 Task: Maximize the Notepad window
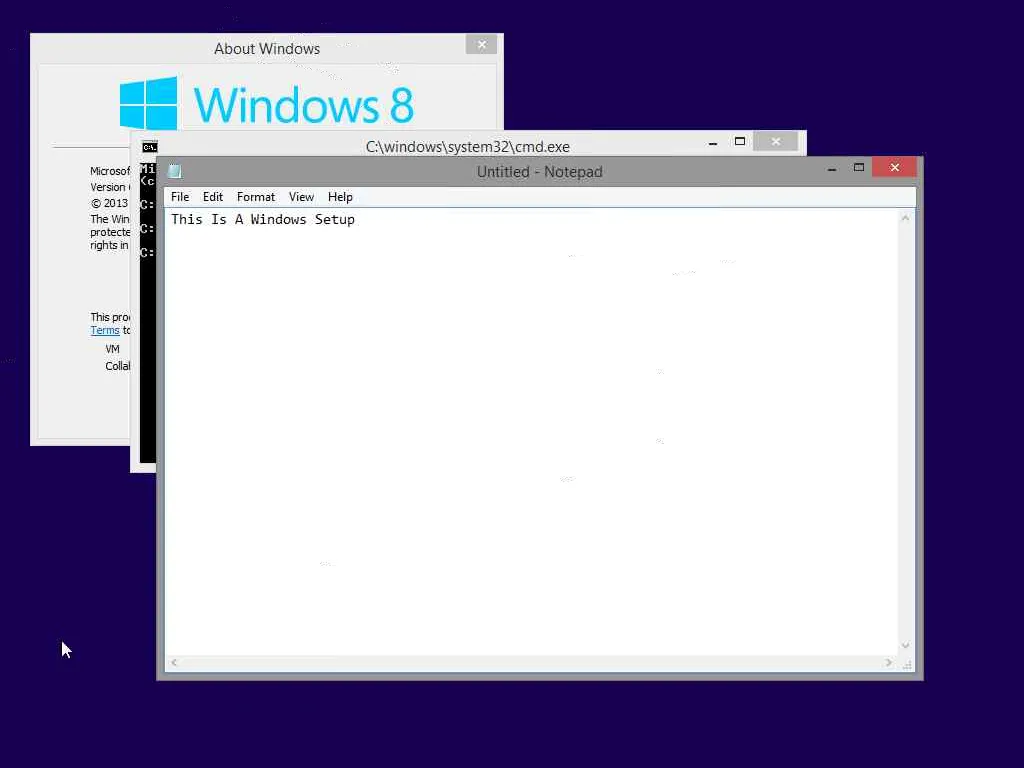(859, 168)
